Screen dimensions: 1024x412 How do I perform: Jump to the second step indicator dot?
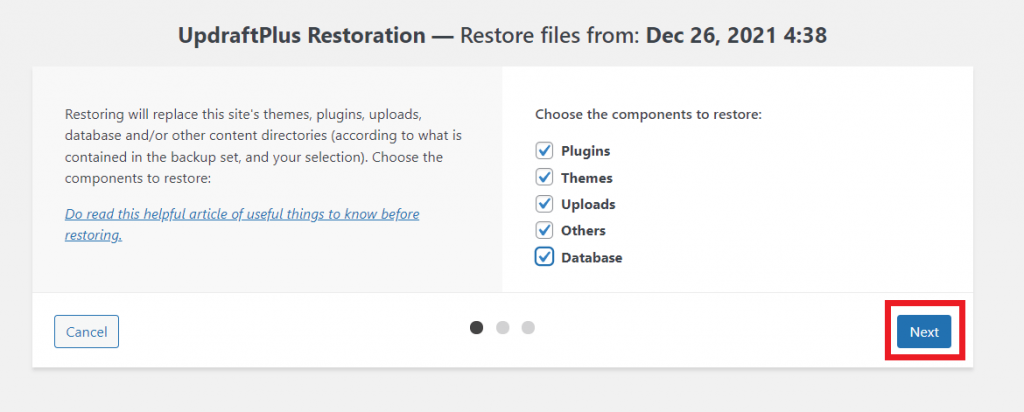point(502,327)
